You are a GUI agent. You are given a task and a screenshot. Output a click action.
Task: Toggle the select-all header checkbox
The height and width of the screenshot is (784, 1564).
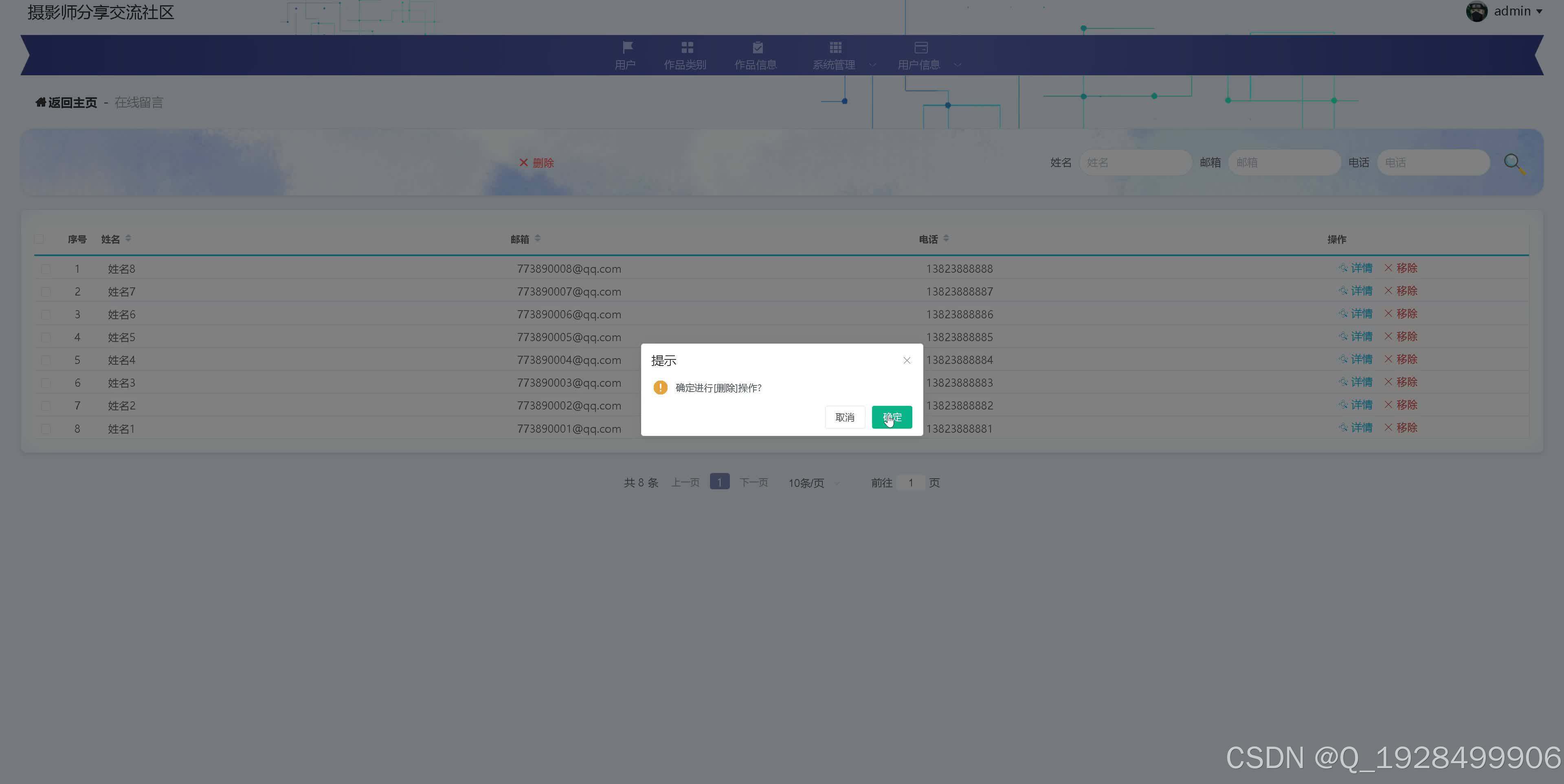coord(40,239)
